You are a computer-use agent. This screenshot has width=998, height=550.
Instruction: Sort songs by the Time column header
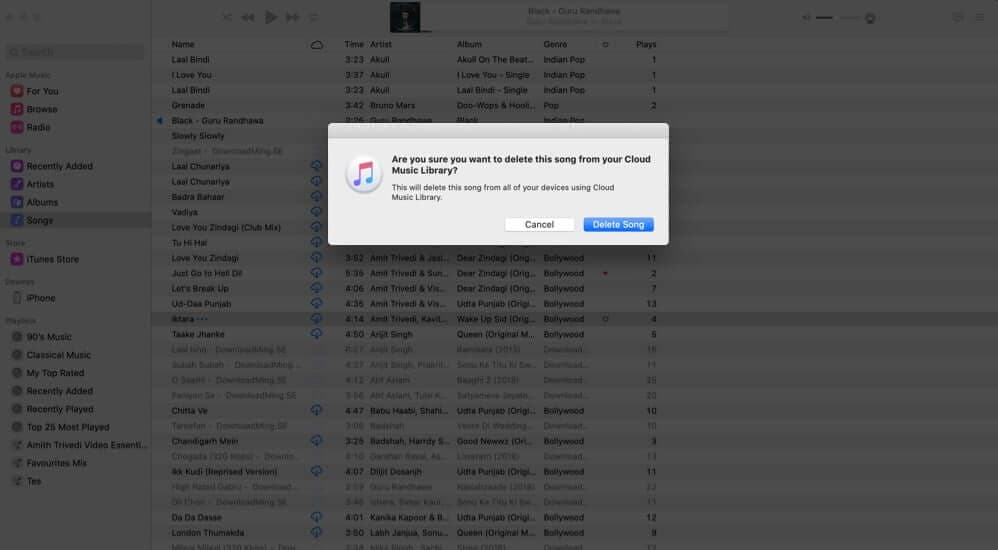coord(354,45)
